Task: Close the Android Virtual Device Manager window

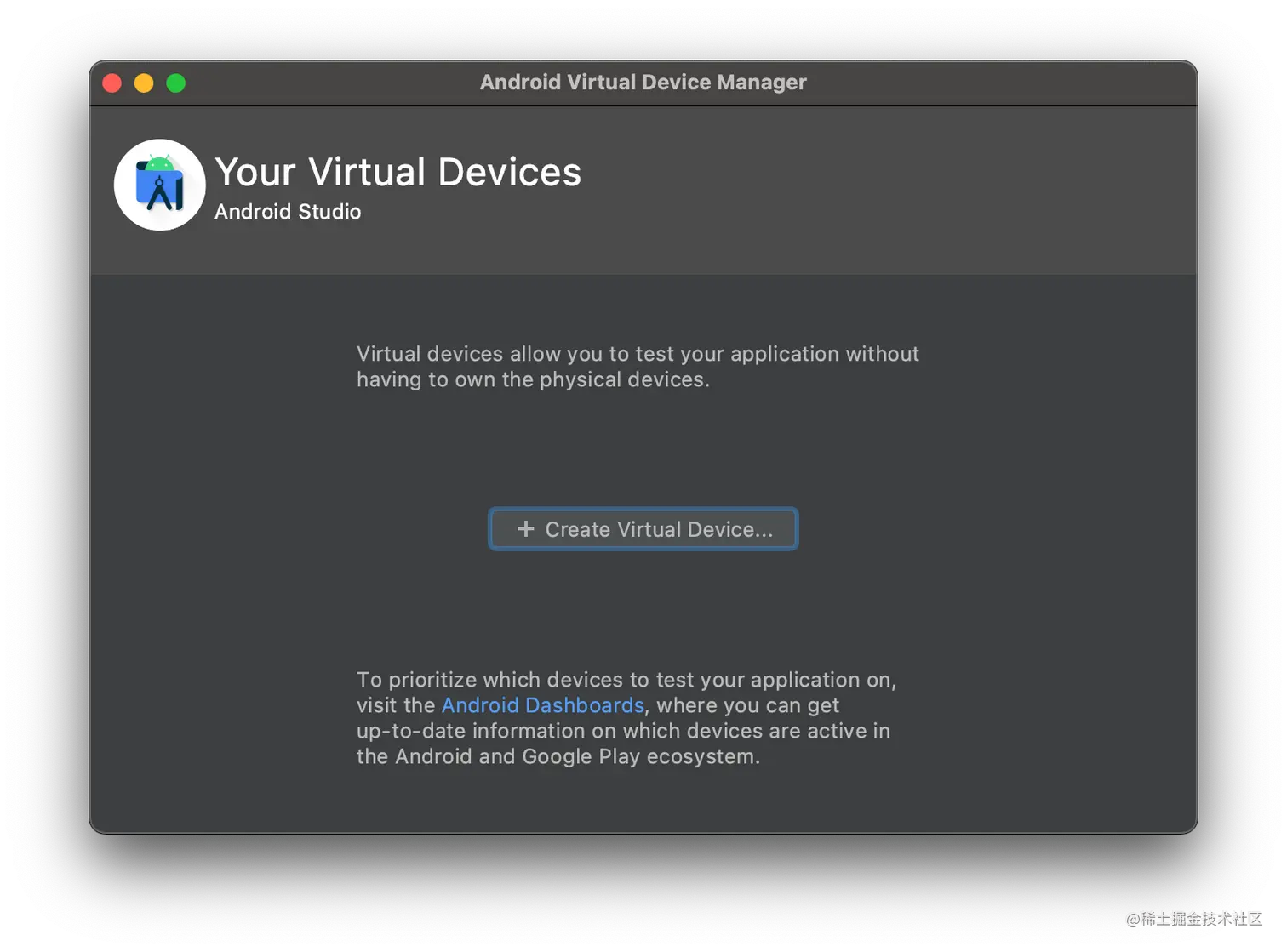Action: tap(112, 83)
